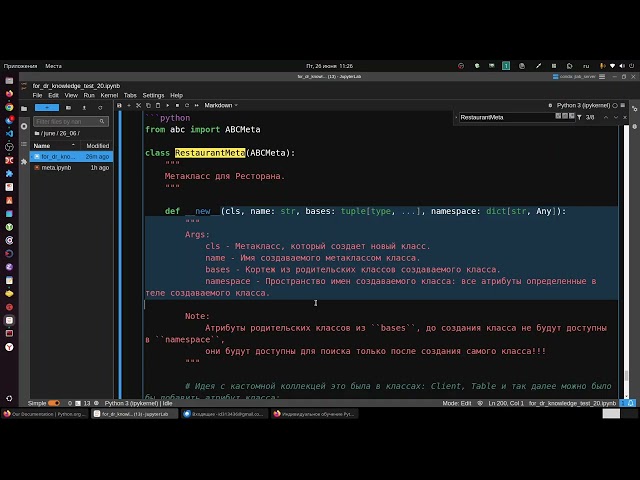Launch Visual Studio Code from the dock

click(x=9, y=133)
